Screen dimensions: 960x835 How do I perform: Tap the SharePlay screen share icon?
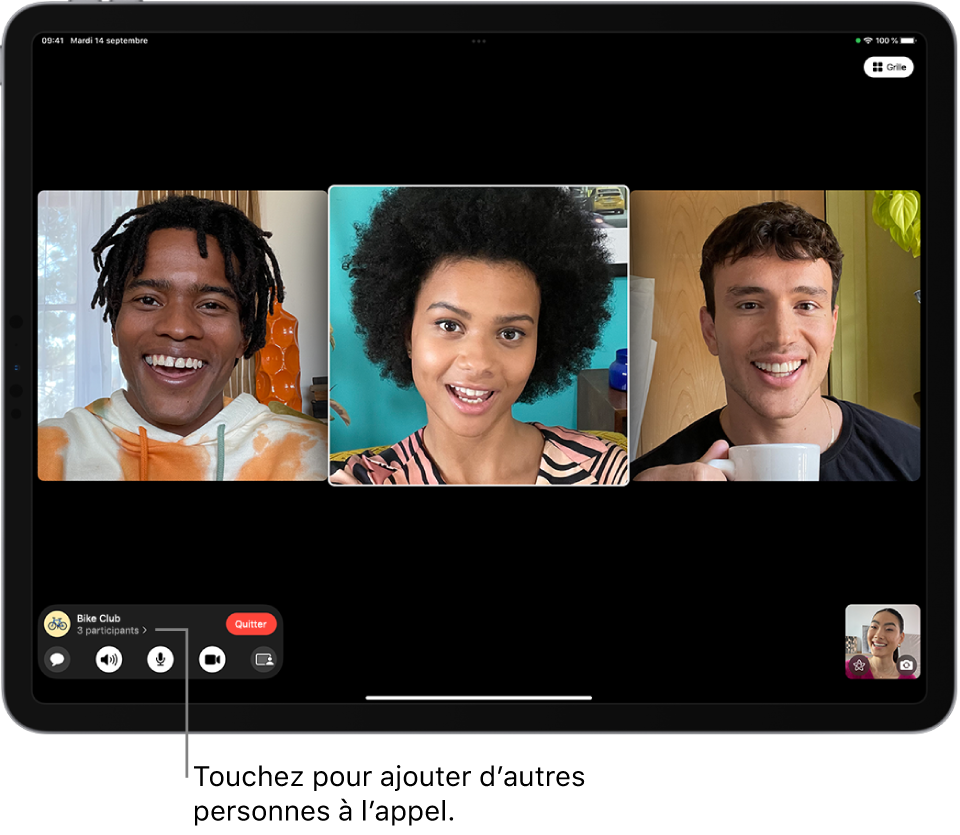pos(264,660)
